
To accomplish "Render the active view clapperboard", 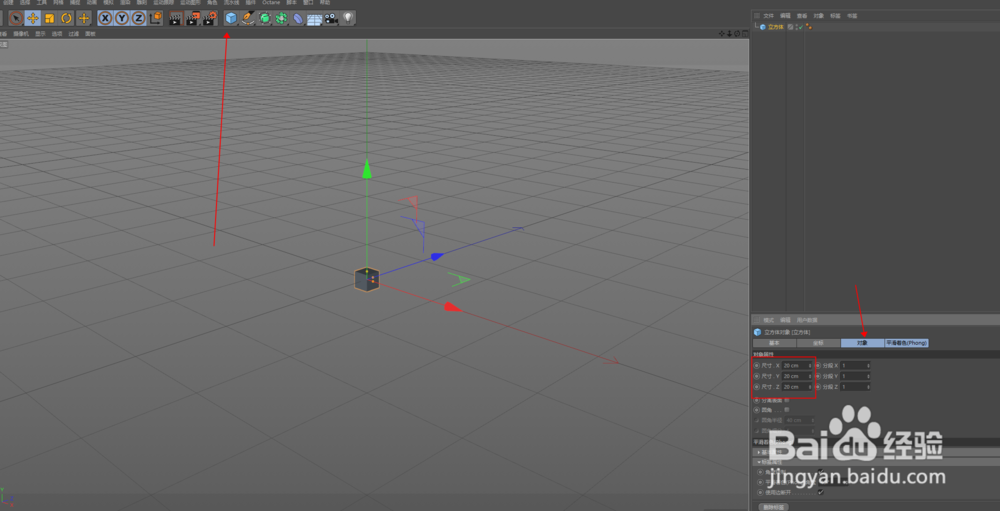I will [176, 19].
